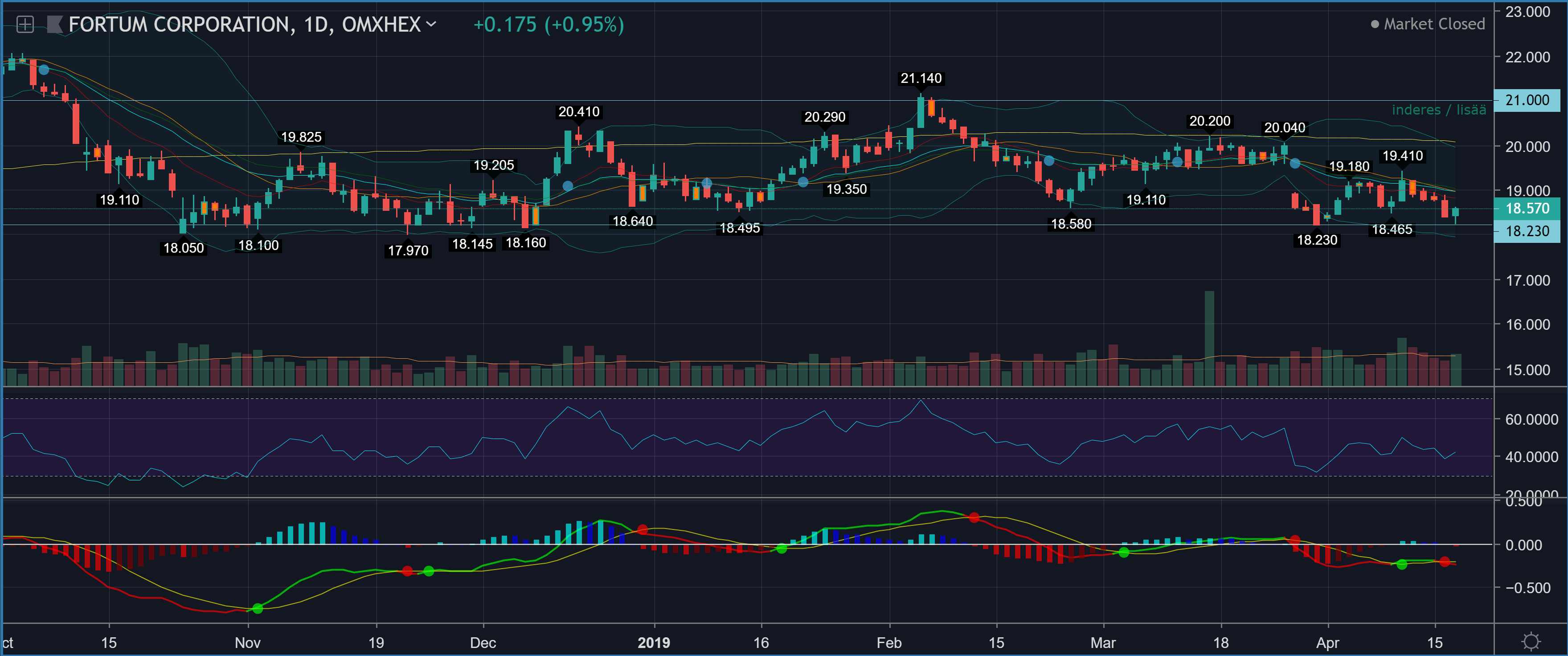Click the red MACD crossover dot in February
1568x656 pixels.
pos(974,517)
